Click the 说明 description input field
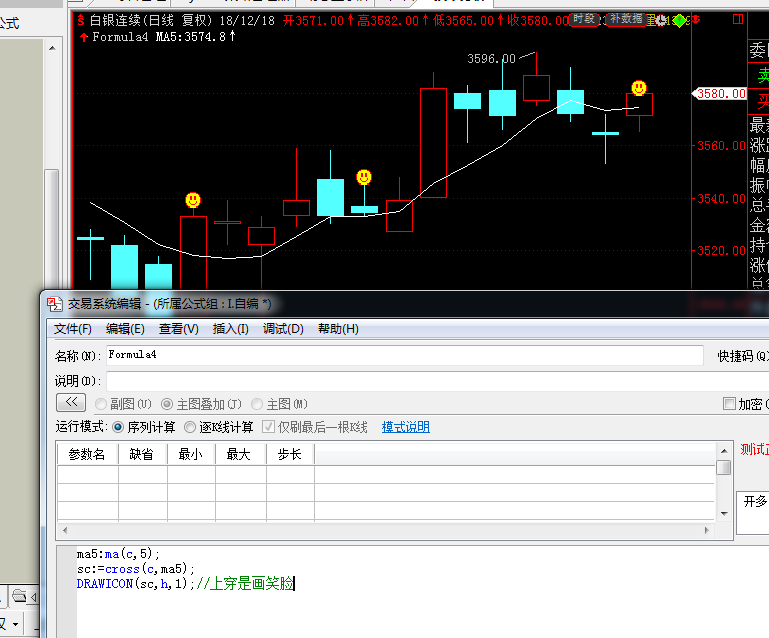 pos(437,381)
